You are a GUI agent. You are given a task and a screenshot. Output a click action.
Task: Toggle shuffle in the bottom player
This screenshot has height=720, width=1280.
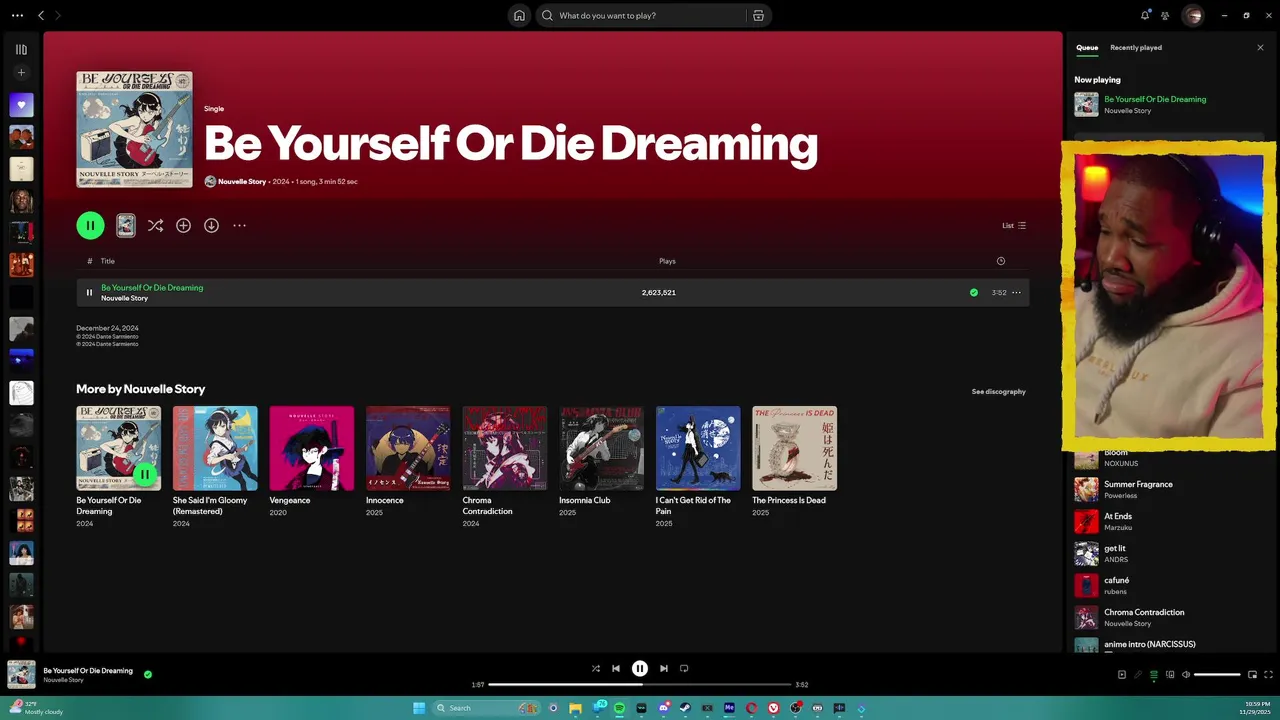[596, 668]
